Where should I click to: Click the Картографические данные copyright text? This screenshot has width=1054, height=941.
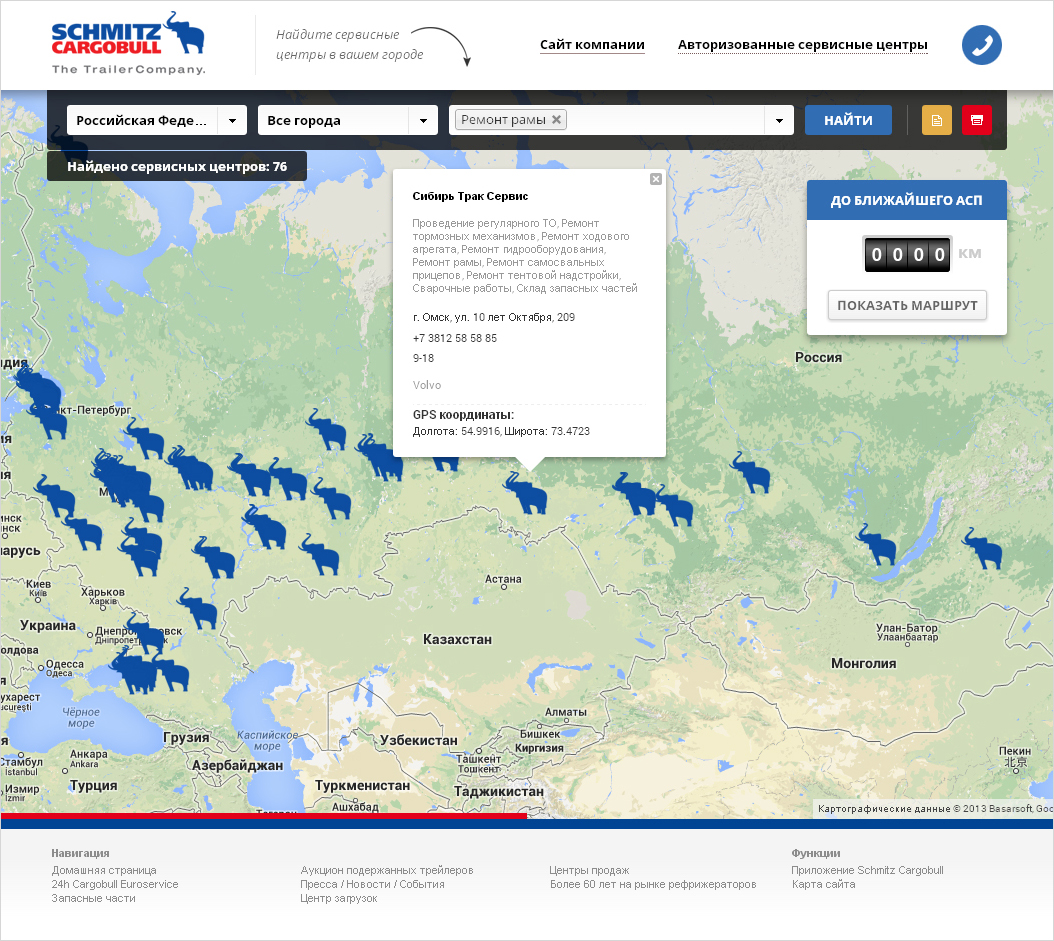pyautogui.click(x=934, y=809)
